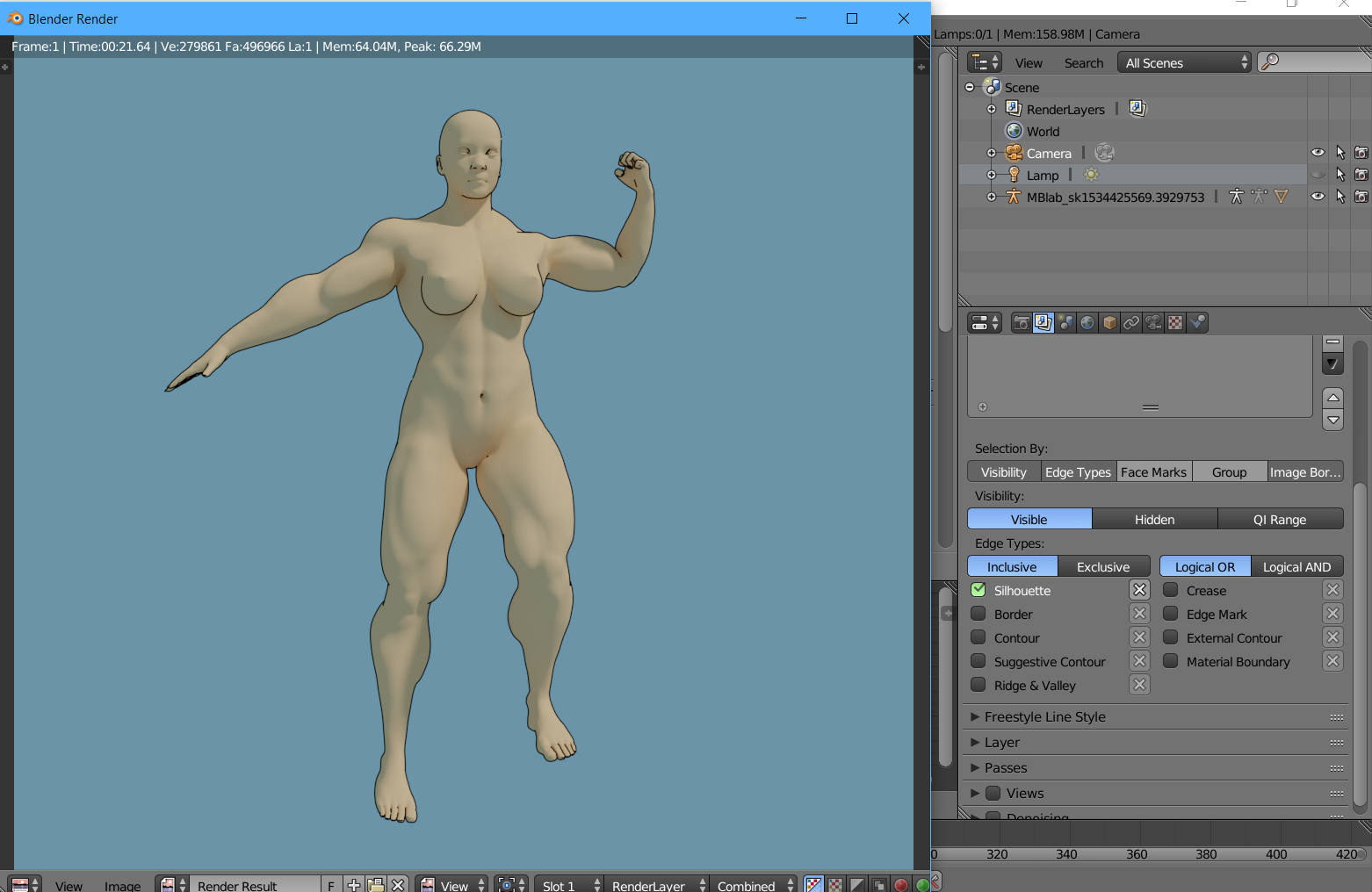
Task: Expand the MBlab_sk armature tree item
Action: tap(992, 197)
